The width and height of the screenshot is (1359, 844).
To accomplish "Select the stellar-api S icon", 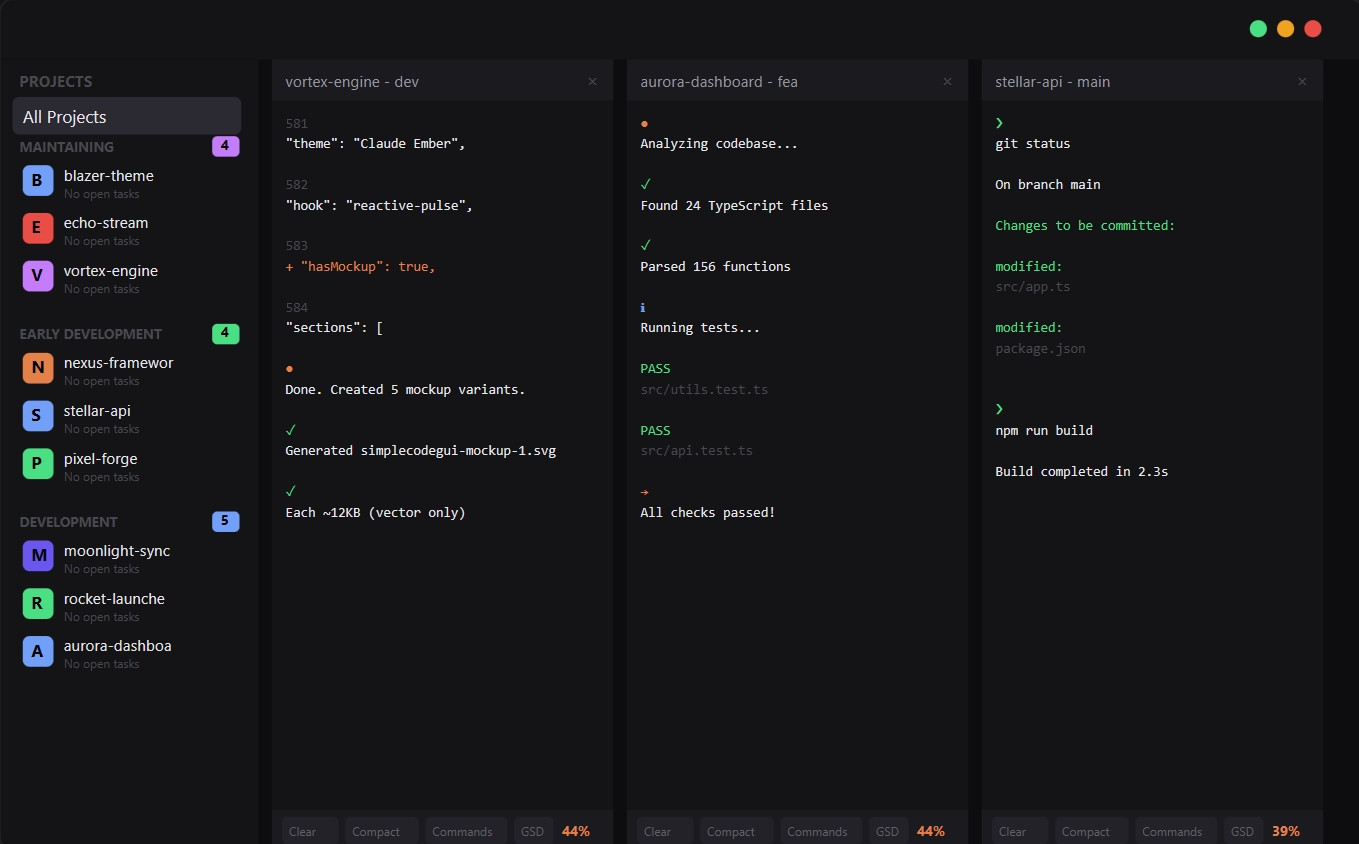I will pos(37,416).
